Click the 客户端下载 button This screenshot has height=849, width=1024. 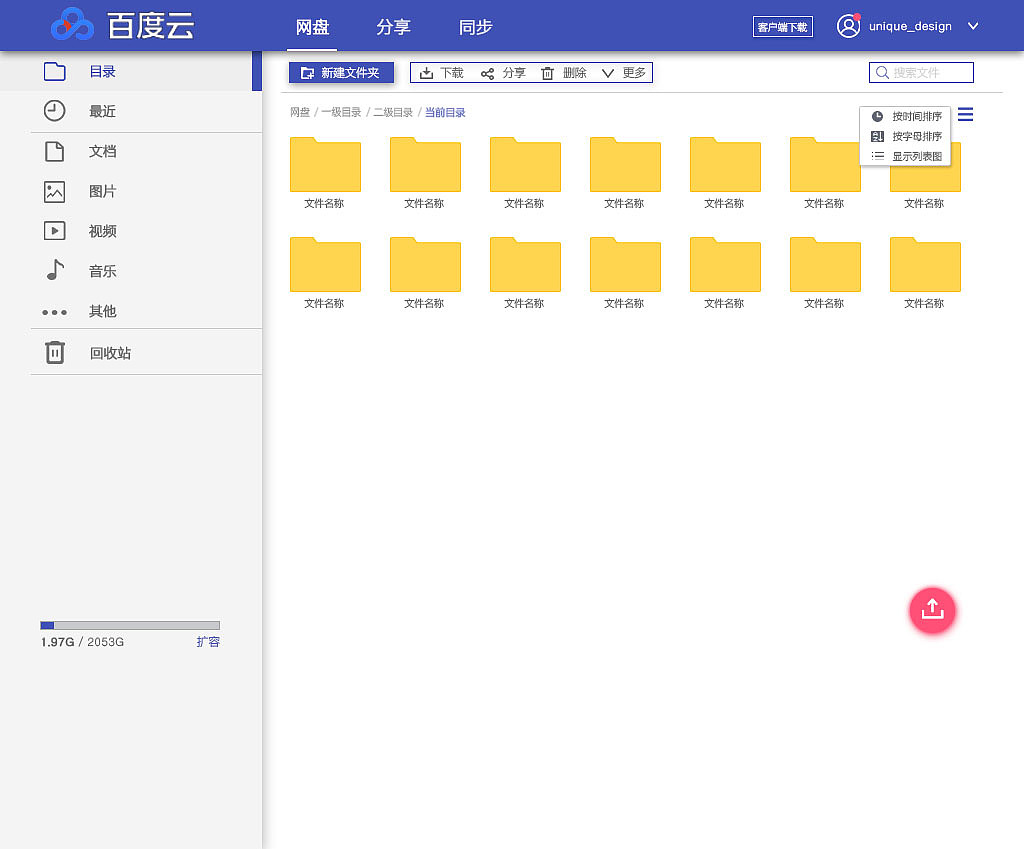click(x=782, y=27)
